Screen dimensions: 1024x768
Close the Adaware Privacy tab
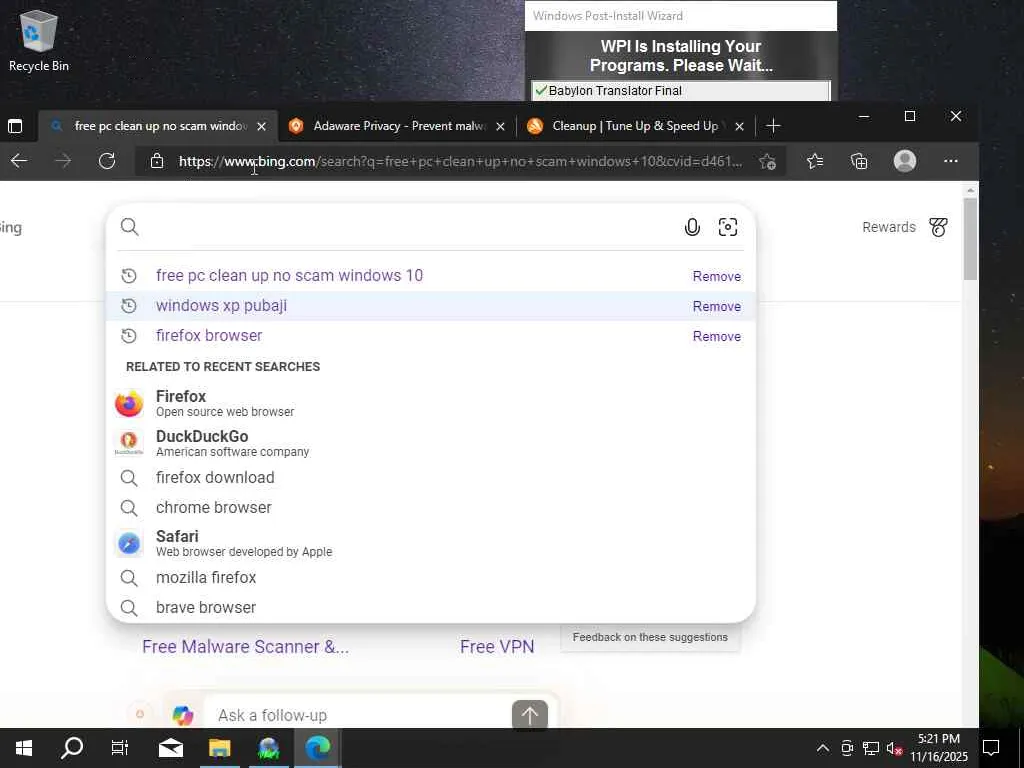click(x=500, y=126)
